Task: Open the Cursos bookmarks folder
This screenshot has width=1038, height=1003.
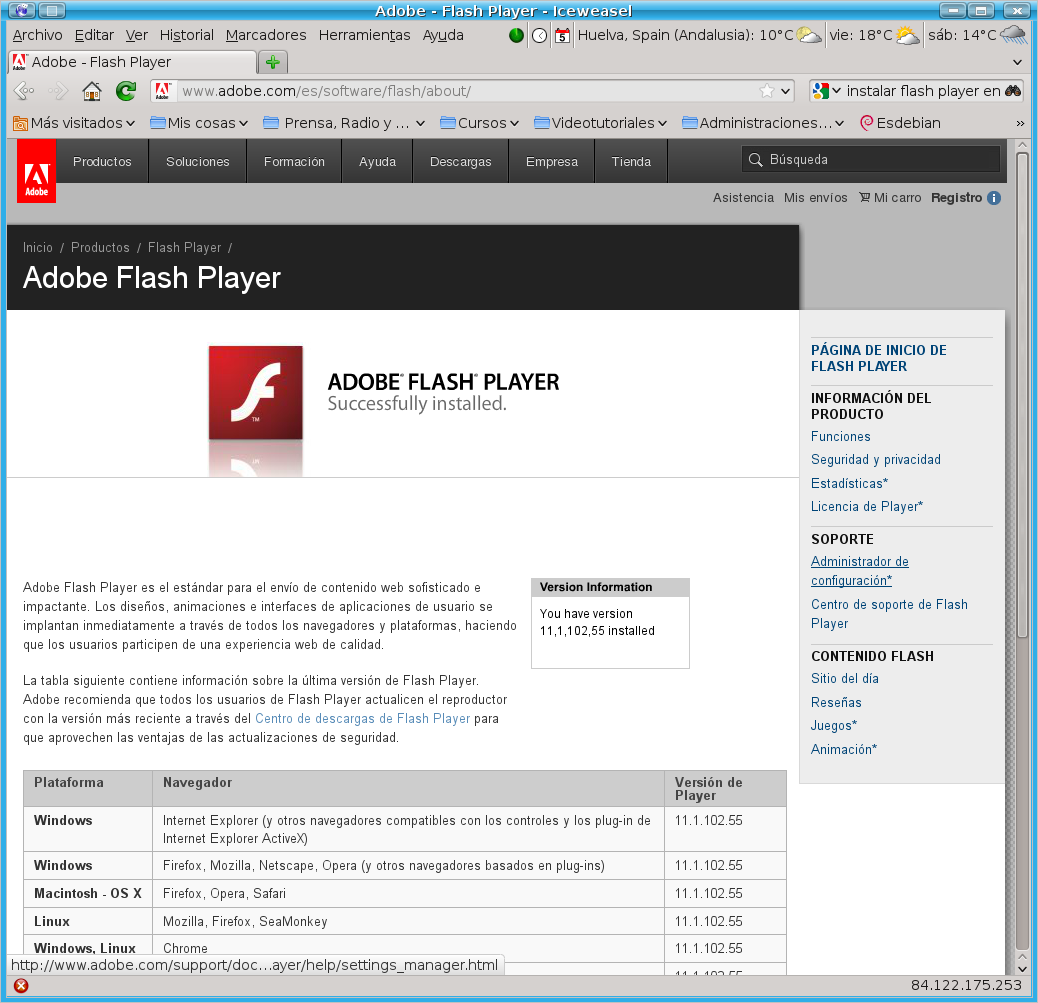Action: pyautogui.click(x=479, y=123)
